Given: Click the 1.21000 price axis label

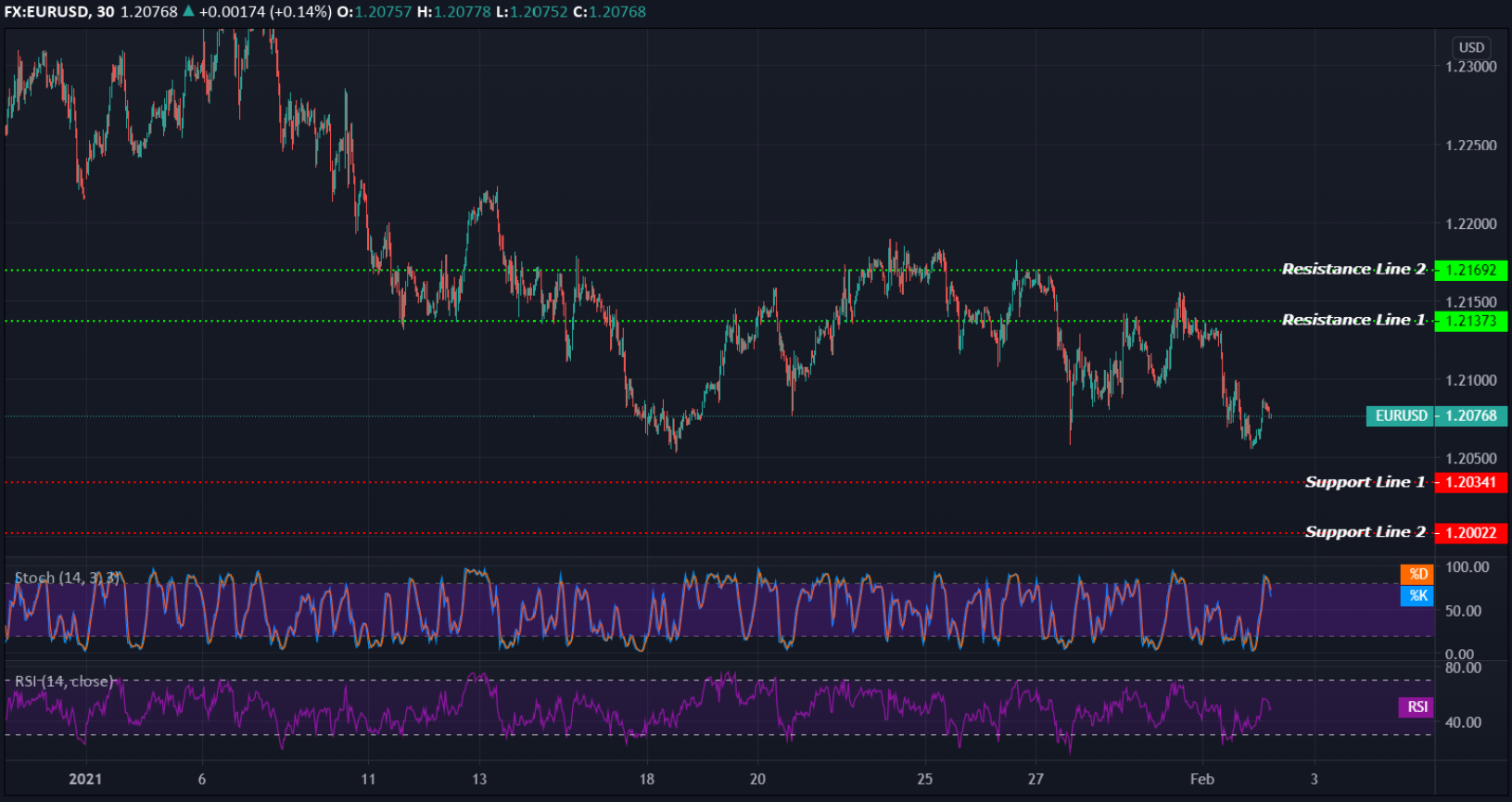Looking at the screenshot, I should (1471, 380).
